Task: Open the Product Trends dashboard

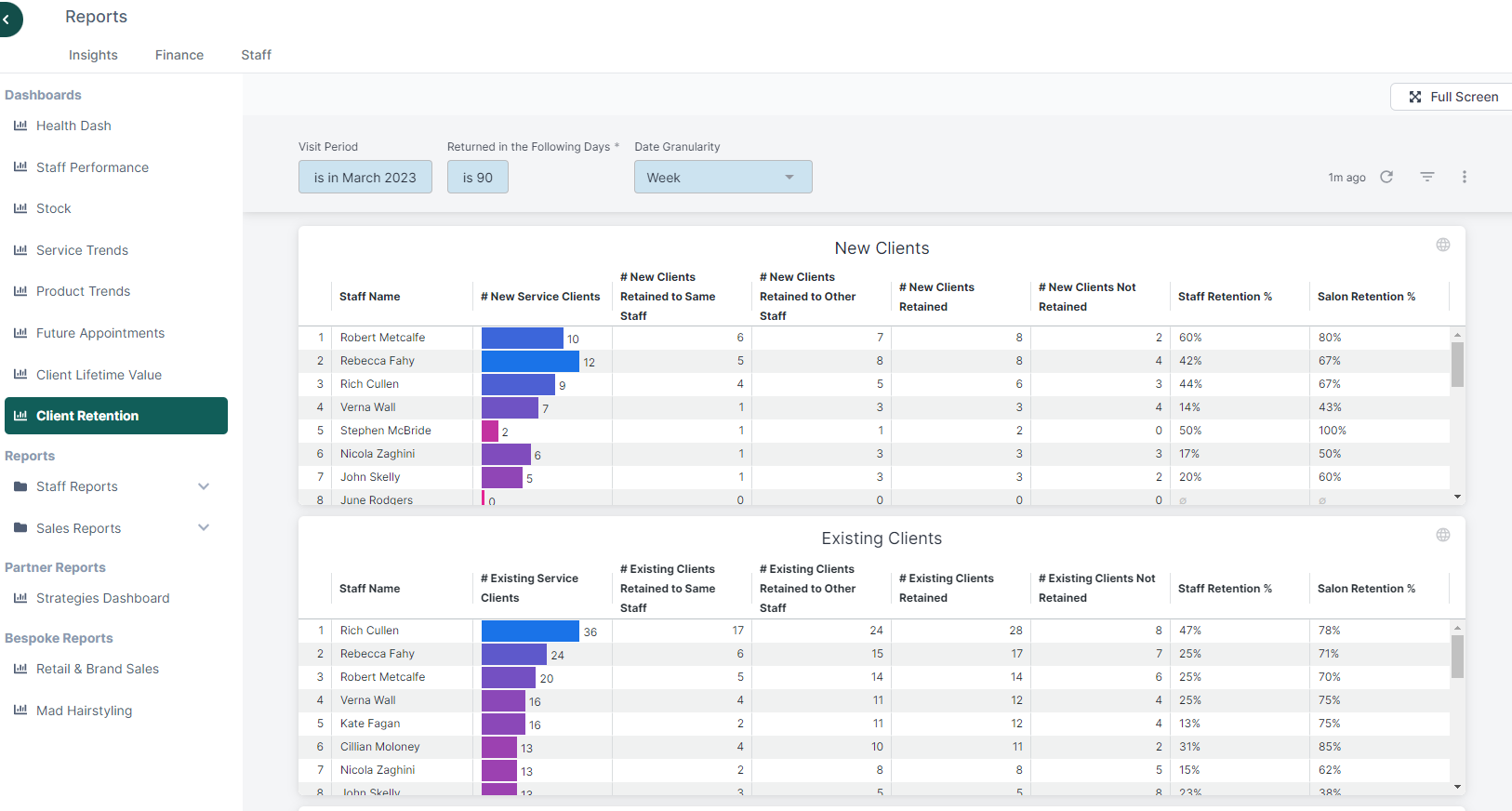Action: [83, 291]
